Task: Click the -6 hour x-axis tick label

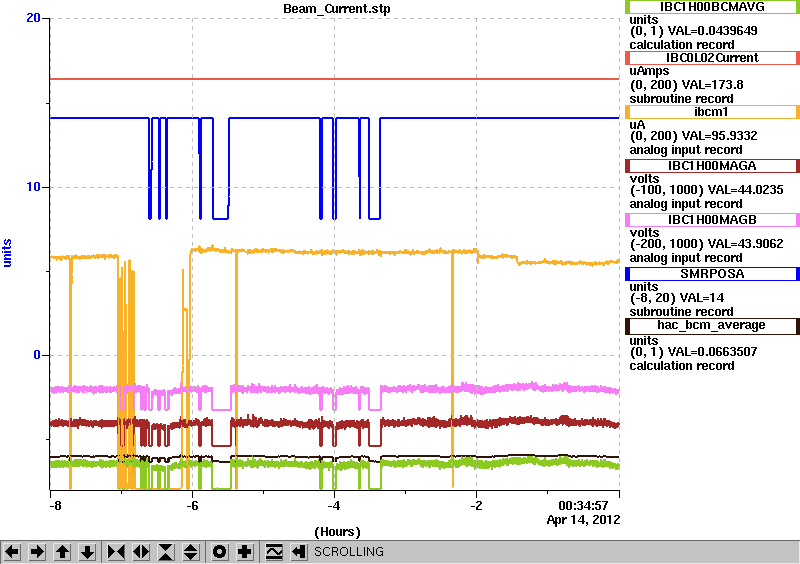Action: 192,506
